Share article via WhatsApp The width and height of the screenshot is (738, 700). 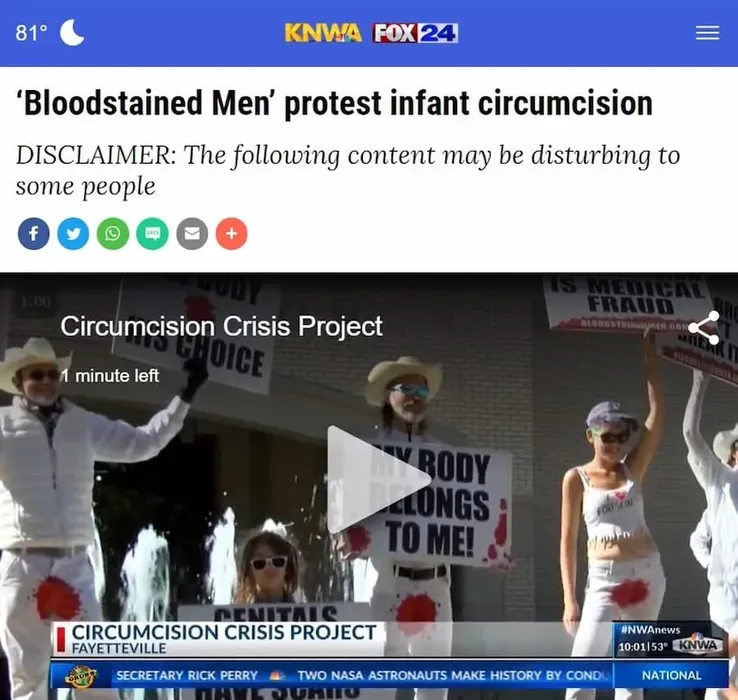[113, 233]
